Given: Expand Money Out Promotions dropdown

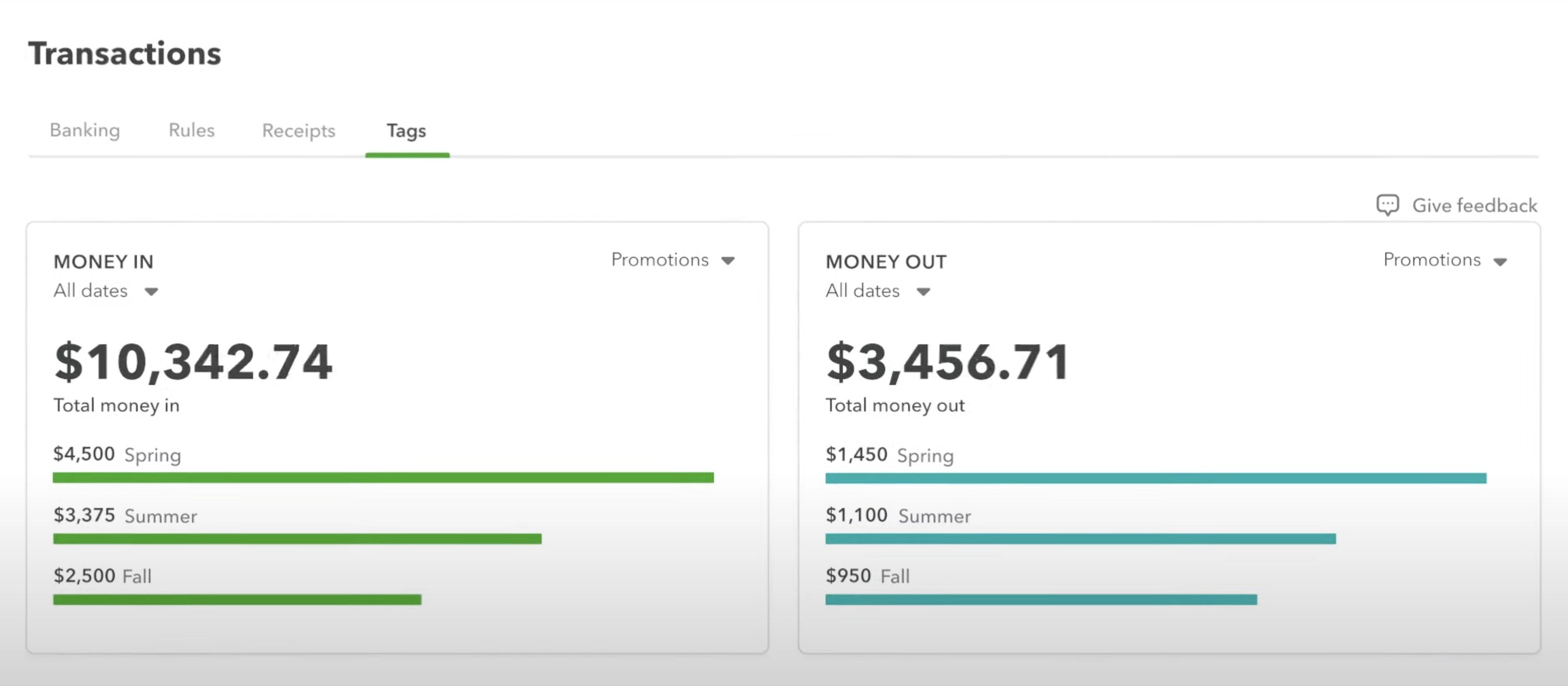Looking at the screenshot, I should coord(1445,260).
